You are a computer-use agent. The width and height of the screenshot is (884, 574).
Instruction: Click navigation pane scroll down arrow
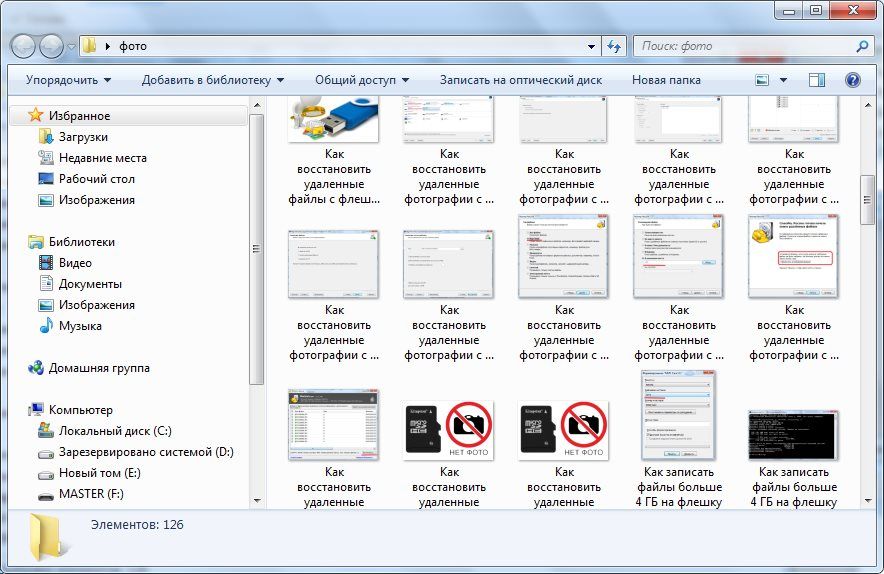point(257,500)
